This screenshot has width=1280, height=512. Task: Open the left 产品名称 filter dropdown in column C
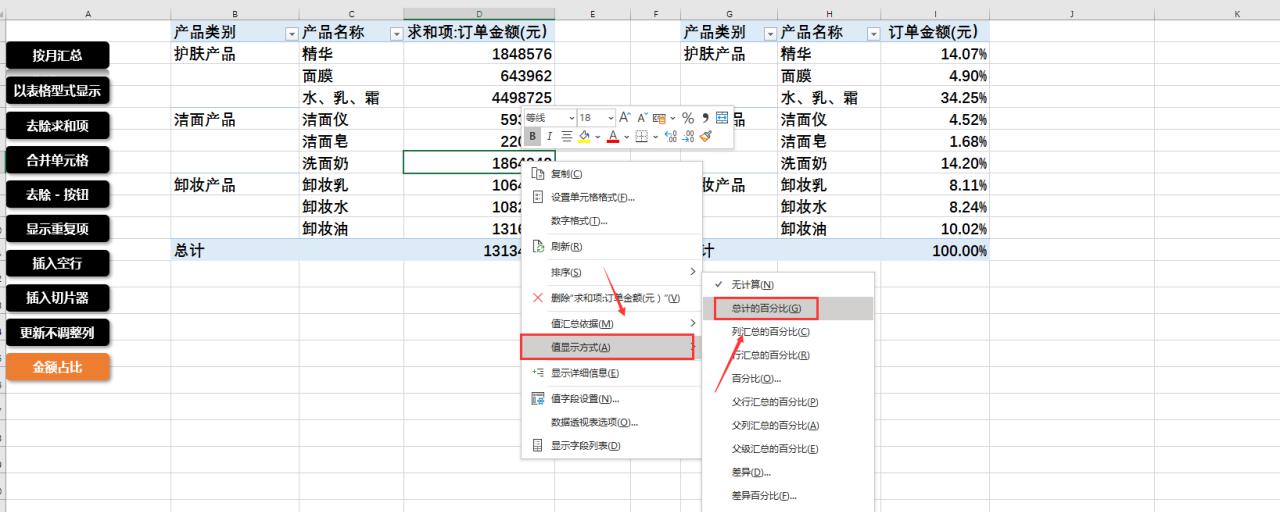tap(396, 33)
